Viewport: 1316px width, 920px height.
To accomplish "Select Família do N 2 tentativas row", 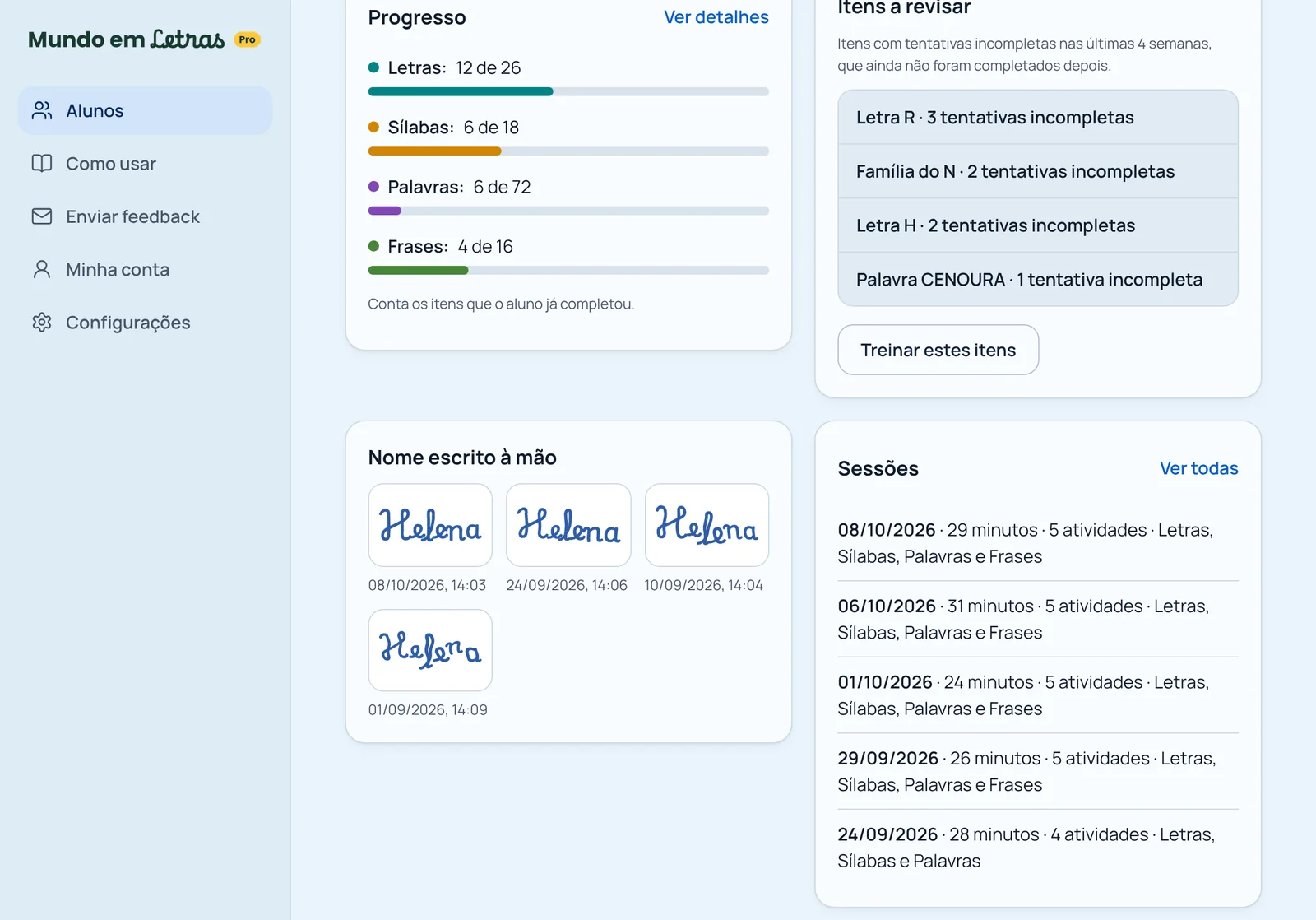I will (x=1038, y=171).
